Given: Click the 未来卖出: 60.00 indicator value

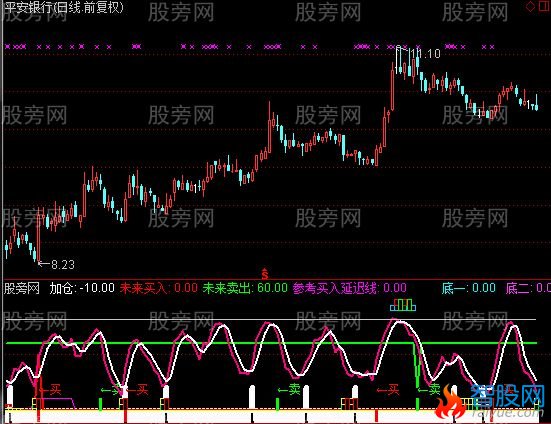Looking at the screenshot, I should click(245, 288).
